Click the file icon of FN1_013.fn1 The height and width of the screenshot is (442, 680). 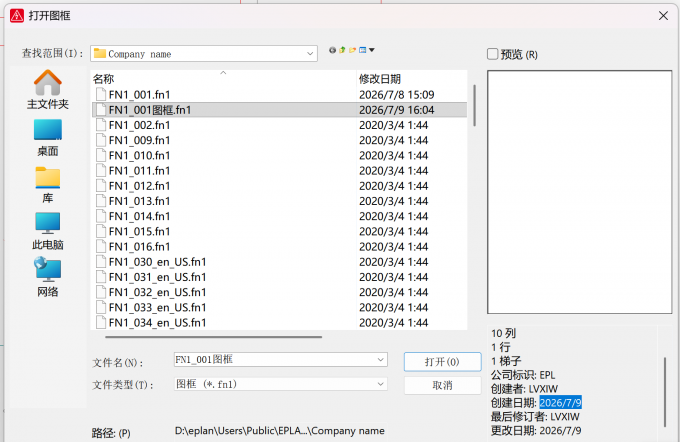pos(101,201)
